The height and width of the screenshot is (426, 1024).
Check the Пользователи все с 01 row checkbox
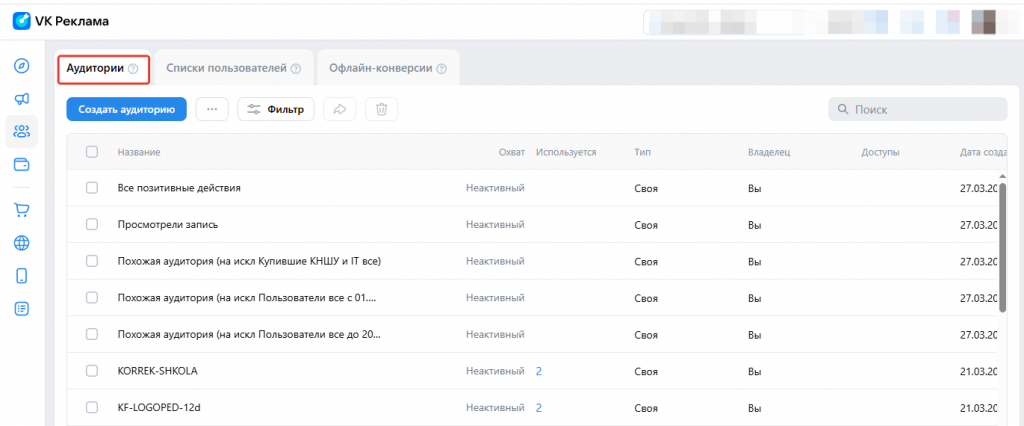tap(92, 298)
